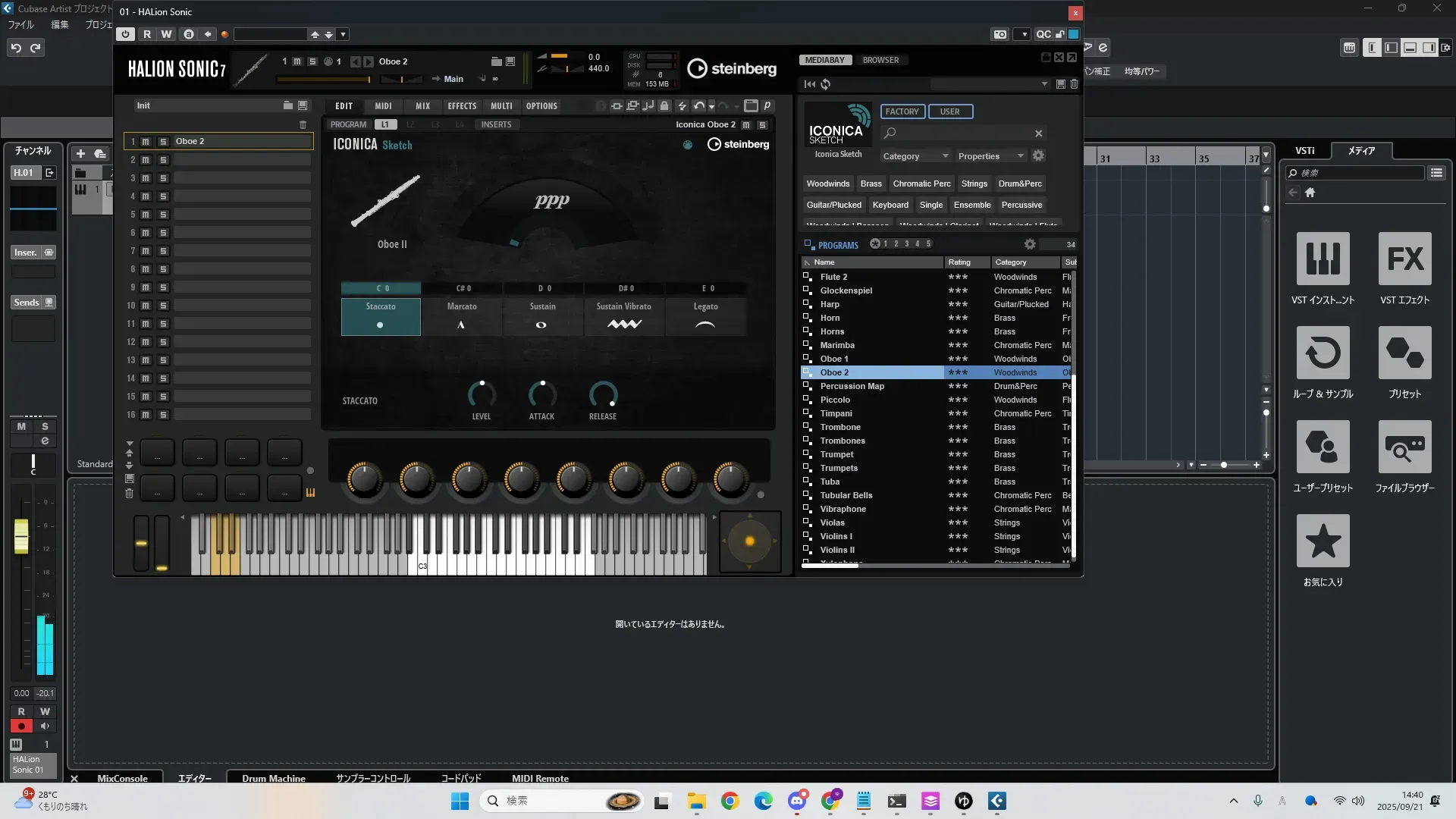Filter by Woodwinds category
The width and height of the screenshot is (1456, 819).
click(x=827, y=184)
